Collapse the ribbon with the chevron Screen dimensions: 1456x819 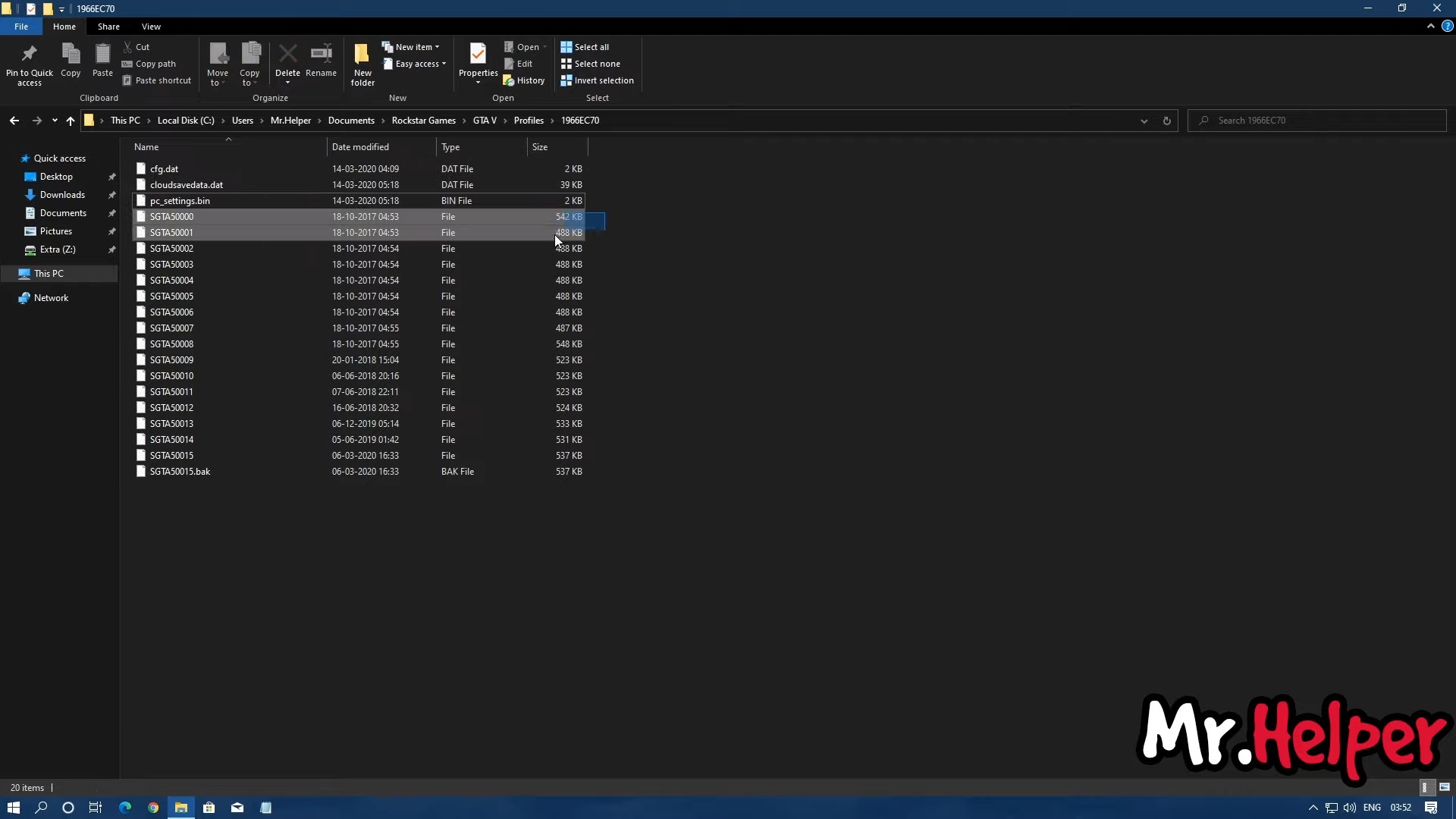1430,27
